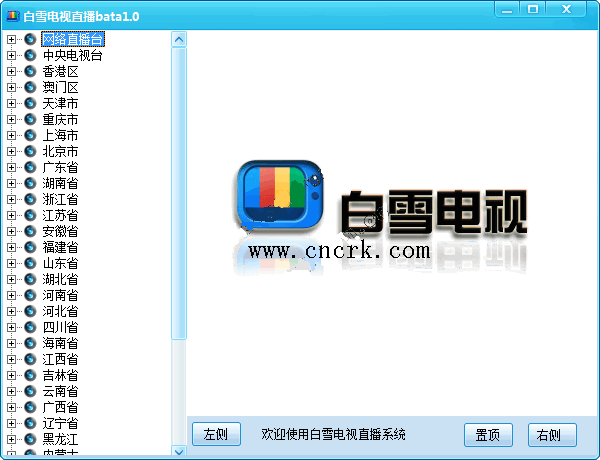Viewport: 600px width, 460px height.
Task: Click the globe icon beside 江西省
Action: (30, 359)
